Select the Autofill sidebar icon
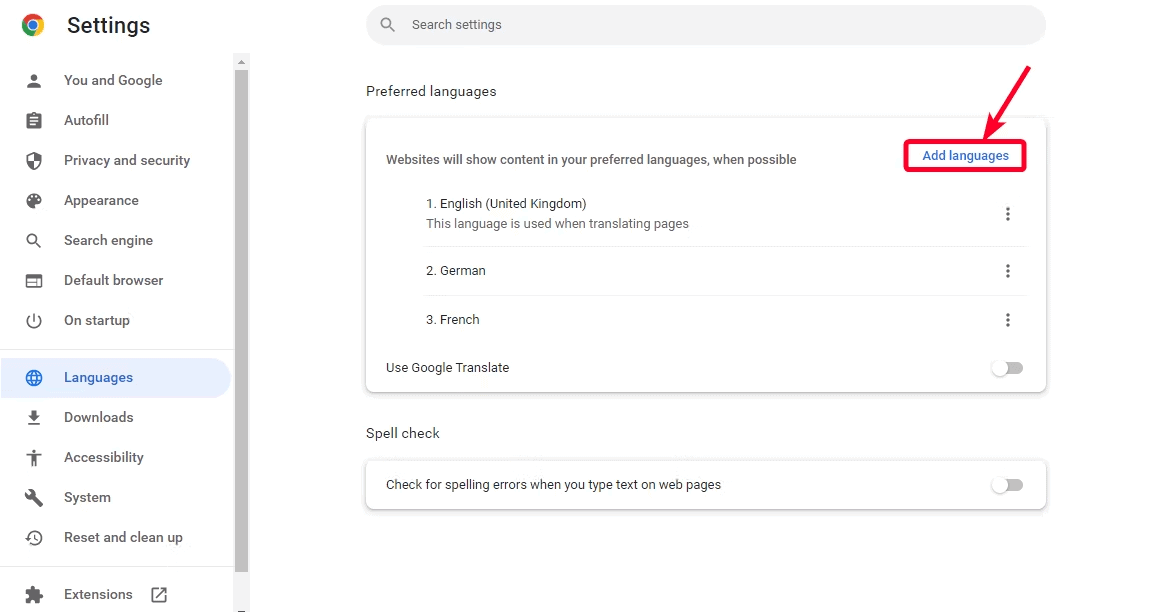1157x612 pixels. pos(35,120)
